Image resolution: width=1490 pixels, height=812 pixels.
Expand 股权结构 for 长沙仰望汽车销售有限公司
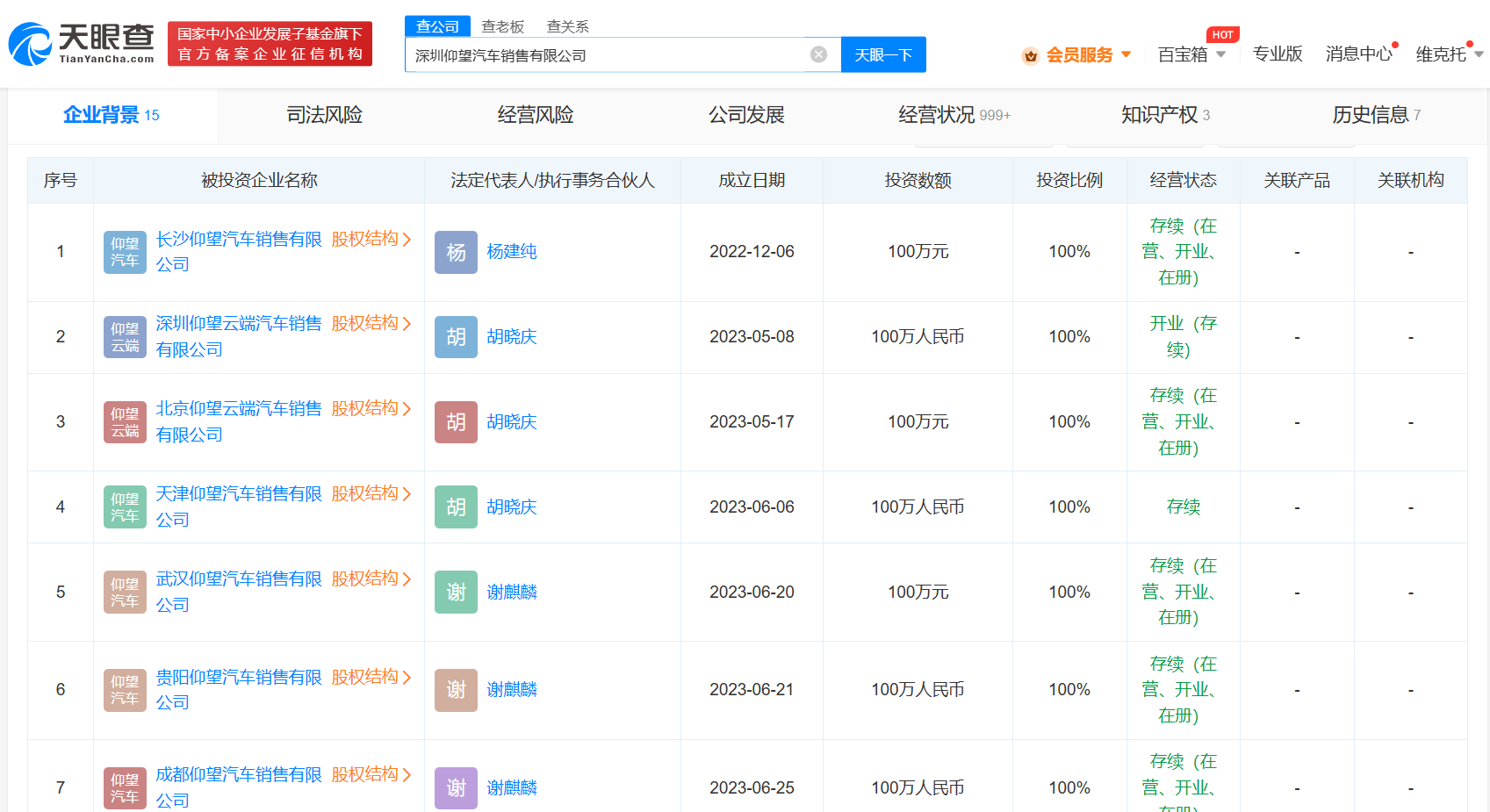[371, 239]
